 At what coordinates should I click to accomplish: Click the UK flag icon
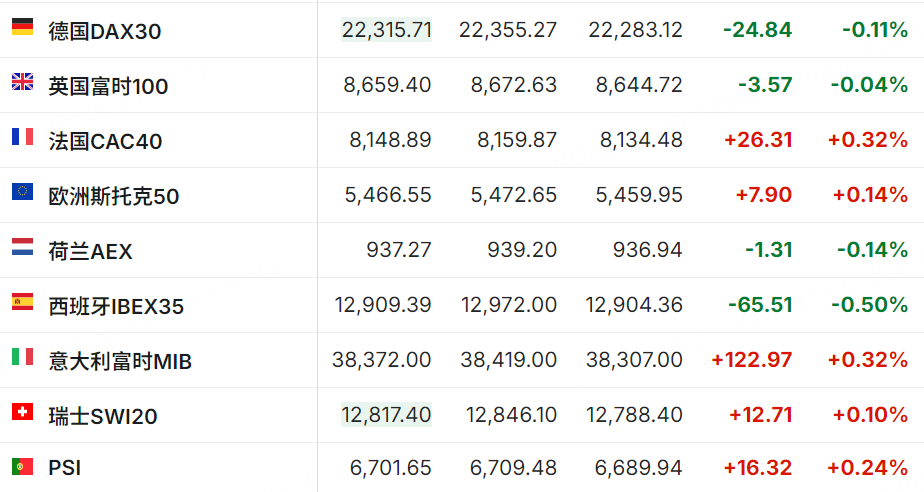(22, 81)
